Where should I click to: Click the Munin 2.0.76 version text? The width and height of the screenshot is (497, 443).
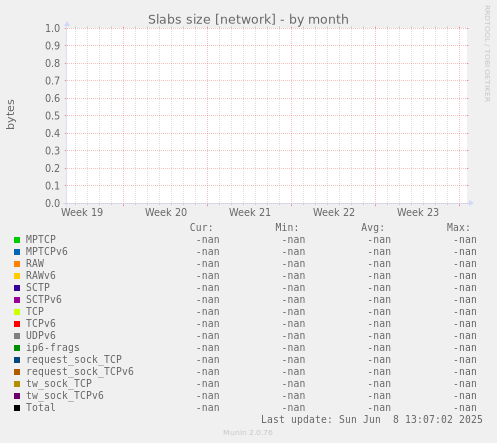click(248, 433)
